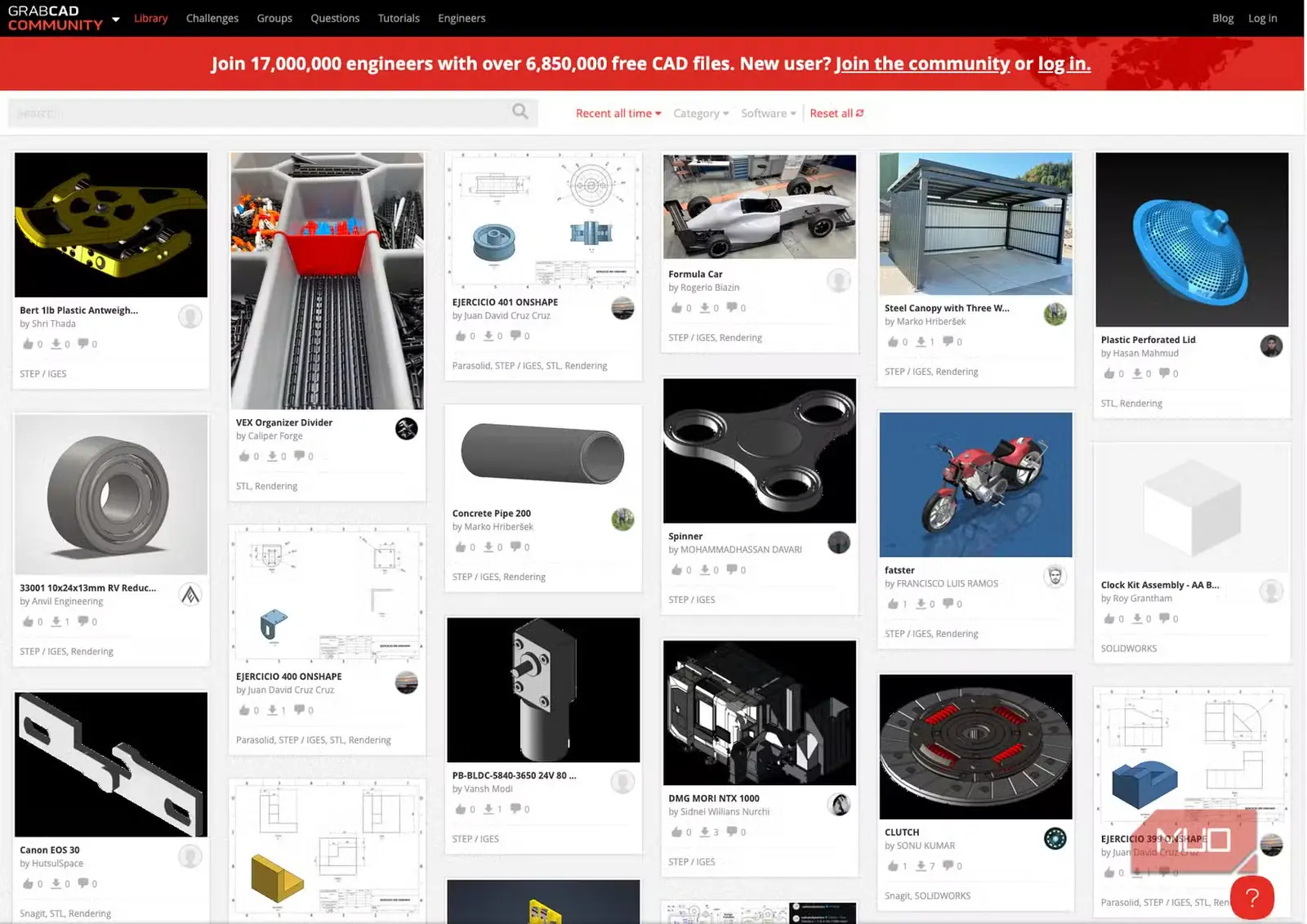This screenshot has height=924, width=1307.
Task: Focus the library search input field
Action: click(x=273, y=113)
